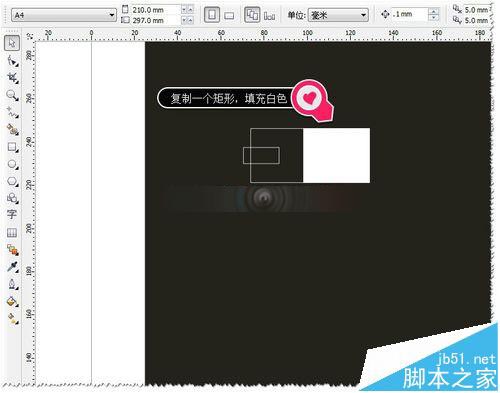Open the 单位 units dropdown
The image size is (500, 393).
click(x=338, y=15)
